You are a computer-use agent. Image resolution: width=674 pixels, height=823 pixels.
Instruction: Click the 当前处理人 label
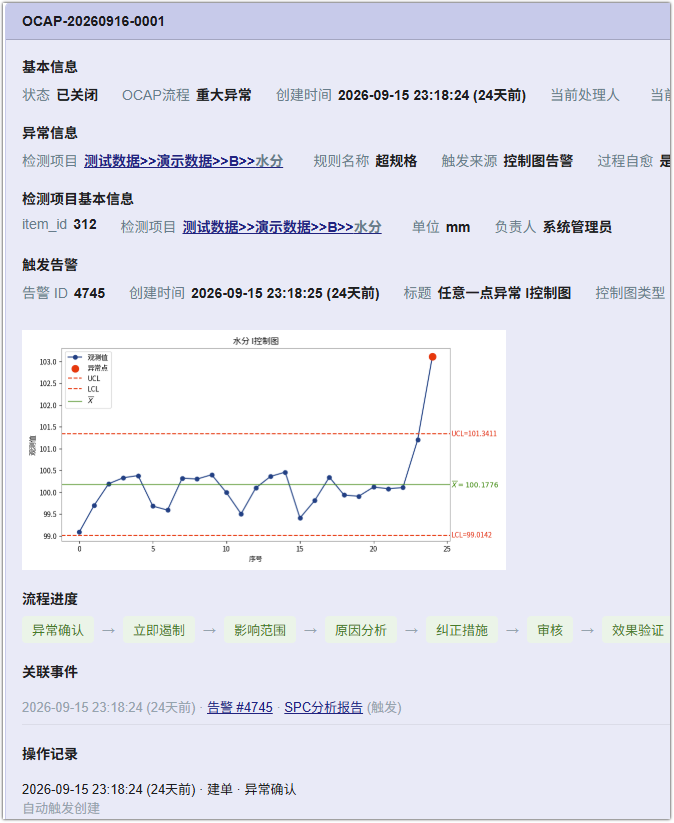[585, 95]
